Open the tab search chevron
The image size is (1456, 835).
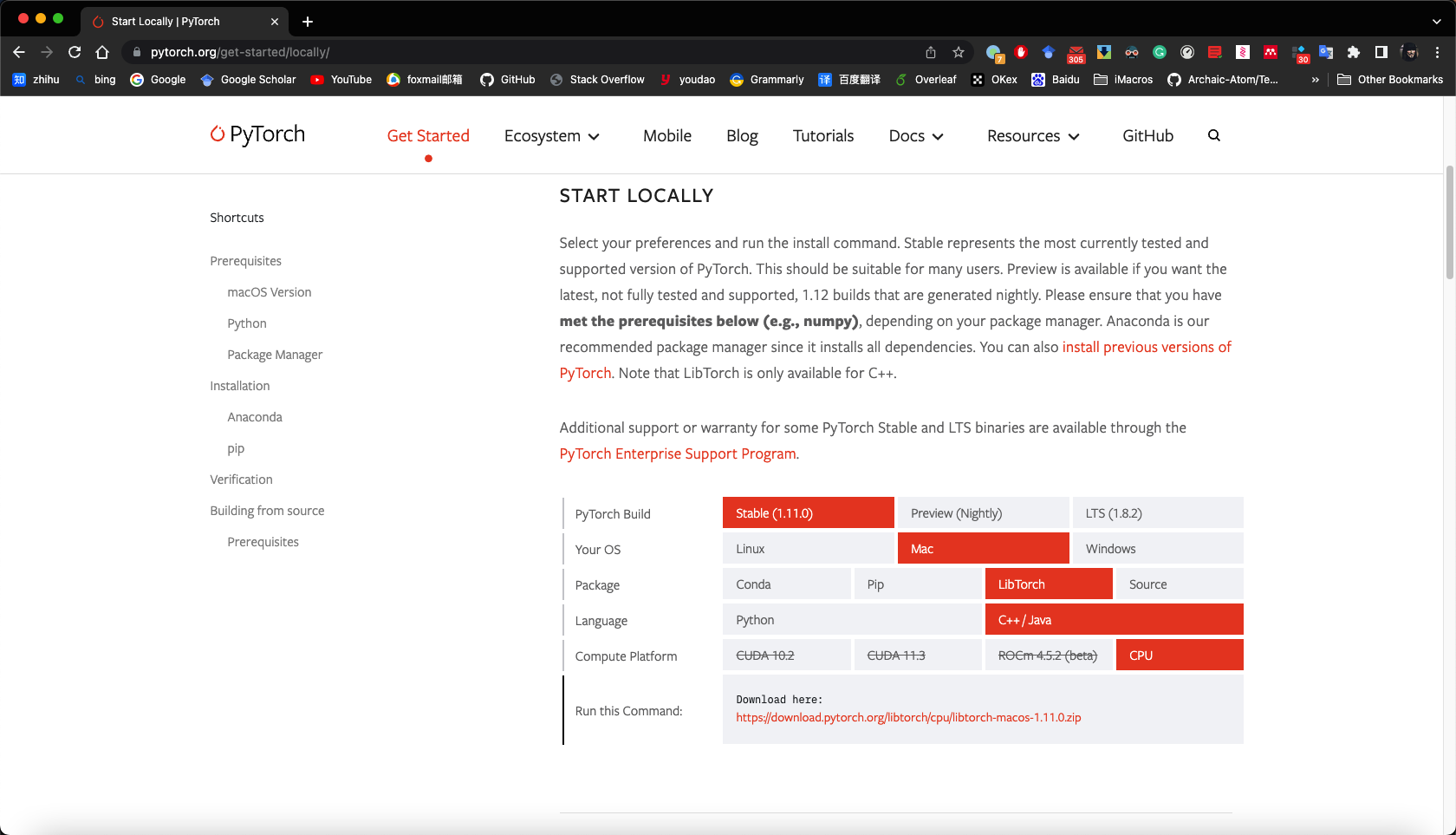point(1436,22)
